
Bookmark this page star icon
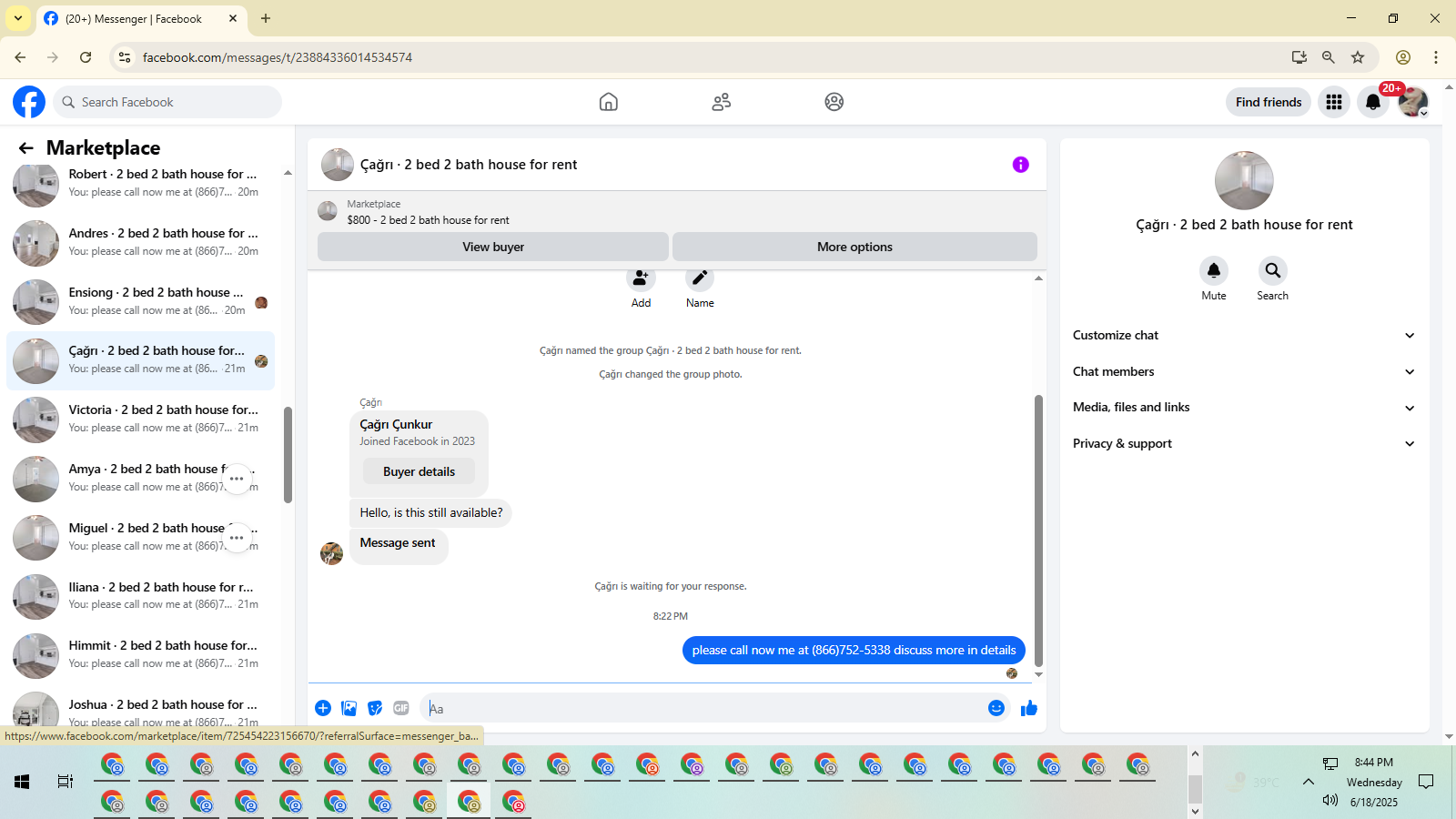tap(1358, 57)
